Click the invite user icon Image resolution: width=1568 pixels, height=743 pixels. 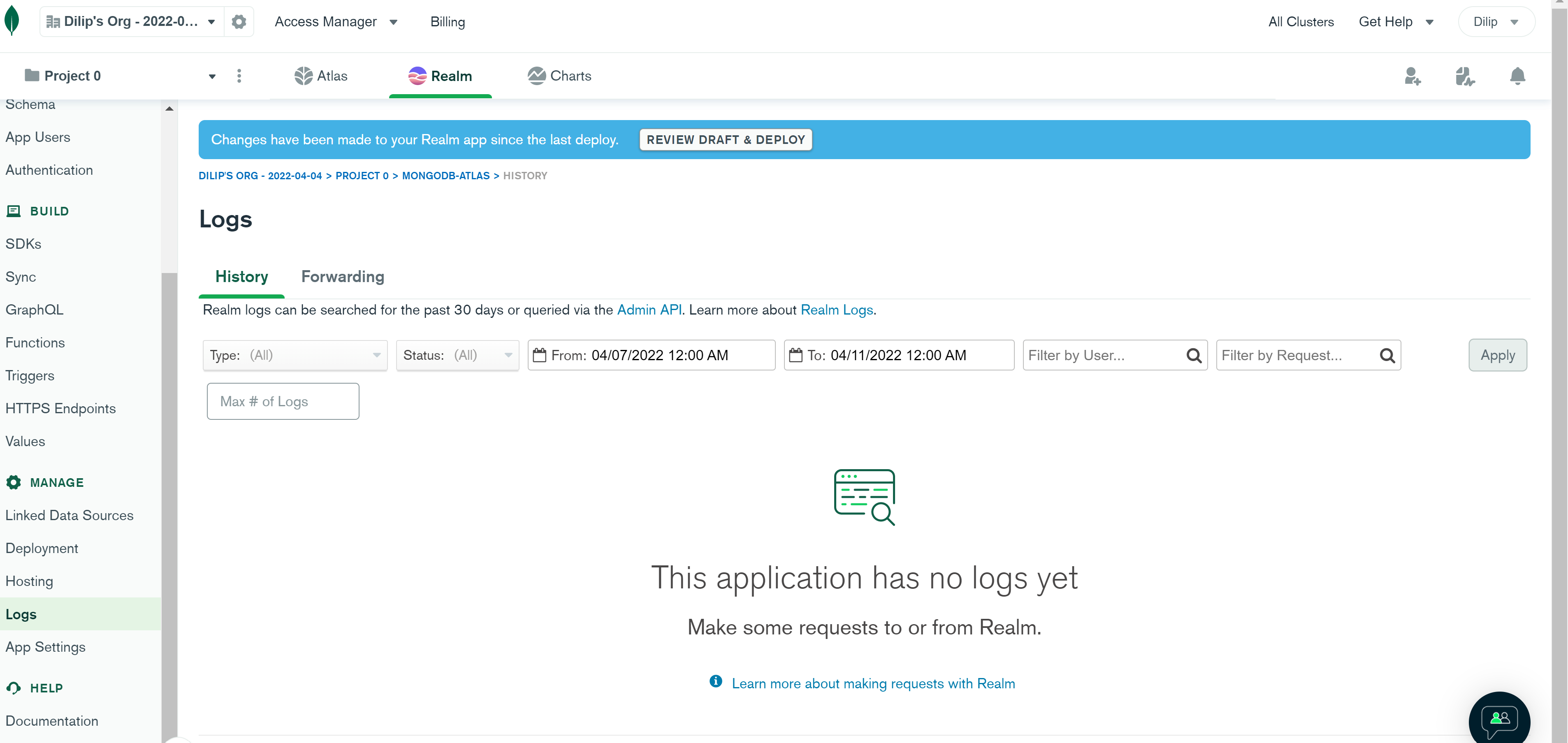point(1412,76)
